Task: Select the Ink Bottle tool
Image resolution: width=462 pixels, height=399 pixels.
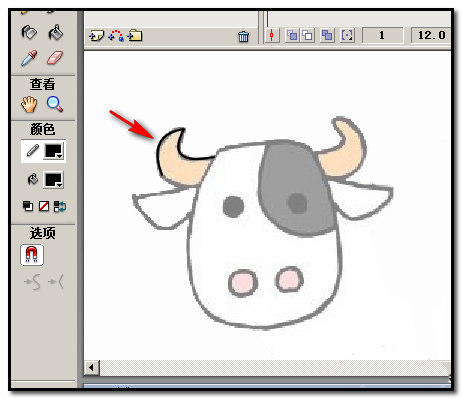Action: click(29, 32)
